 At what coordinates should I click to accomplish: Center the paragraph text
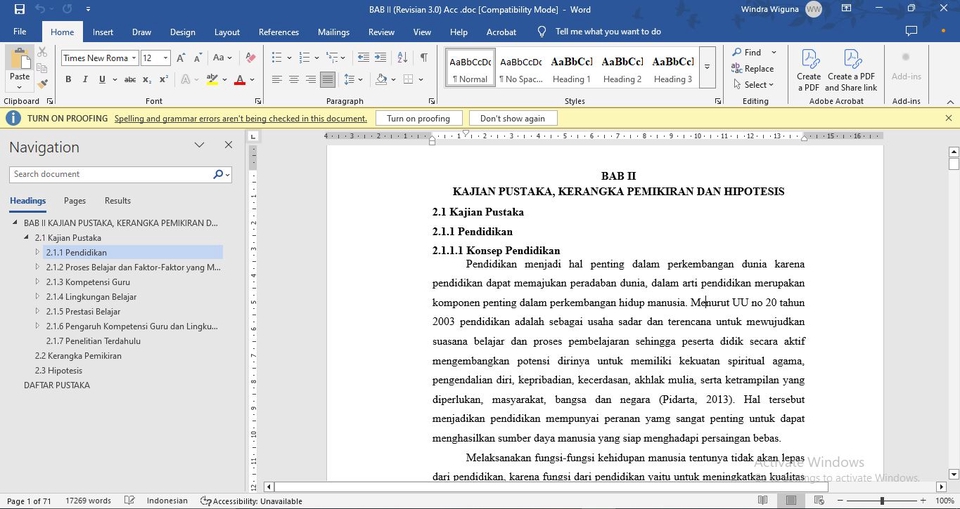point(294,80)
